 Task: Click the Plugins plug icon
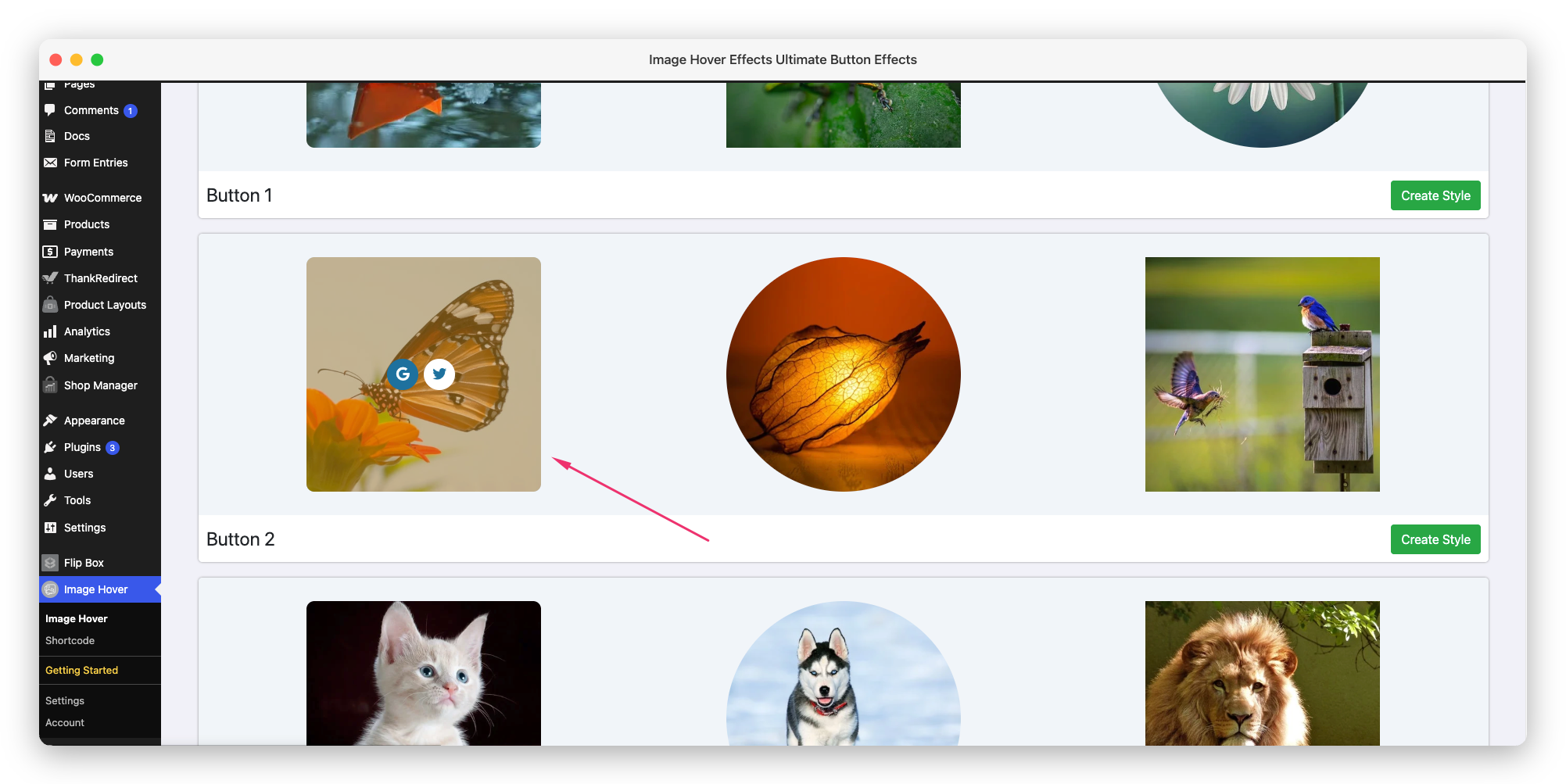50,447
